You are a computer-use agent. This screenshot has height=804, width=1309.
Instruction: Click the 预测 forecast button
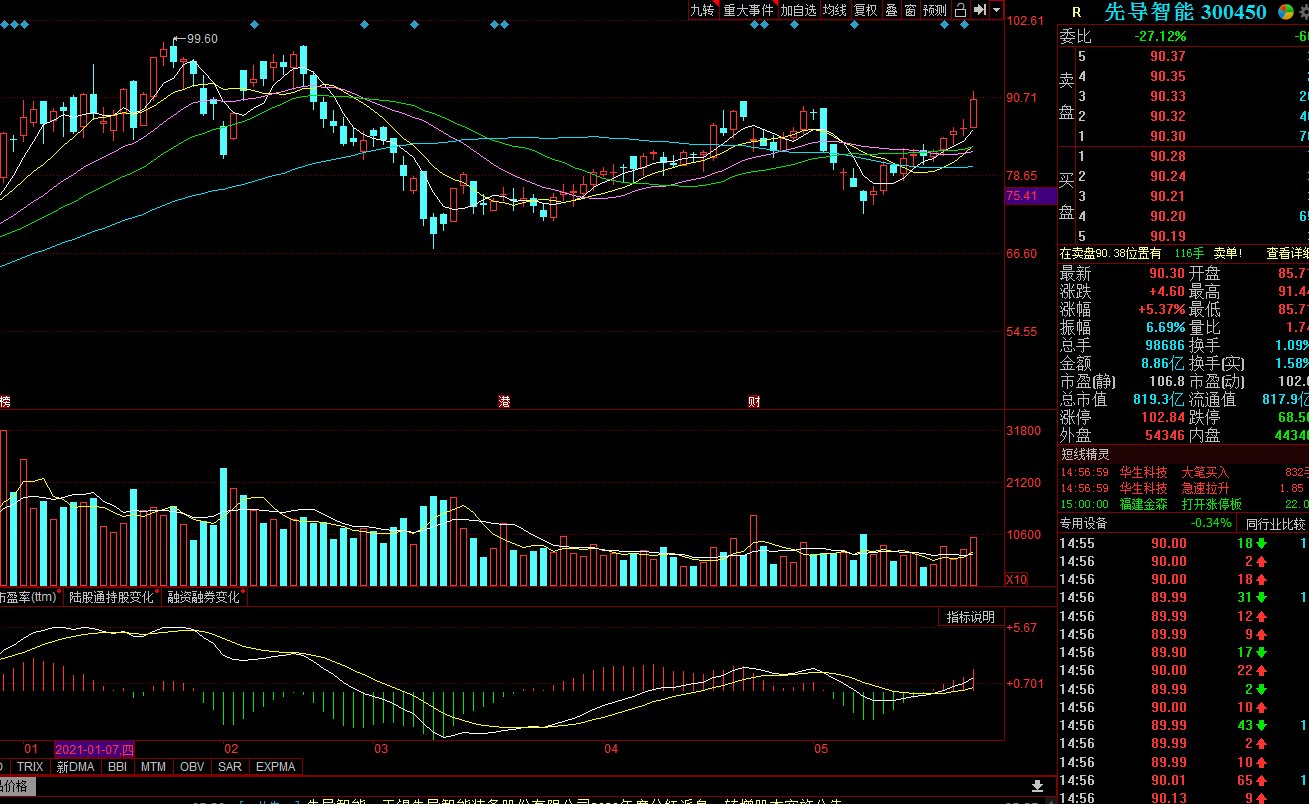934,10
